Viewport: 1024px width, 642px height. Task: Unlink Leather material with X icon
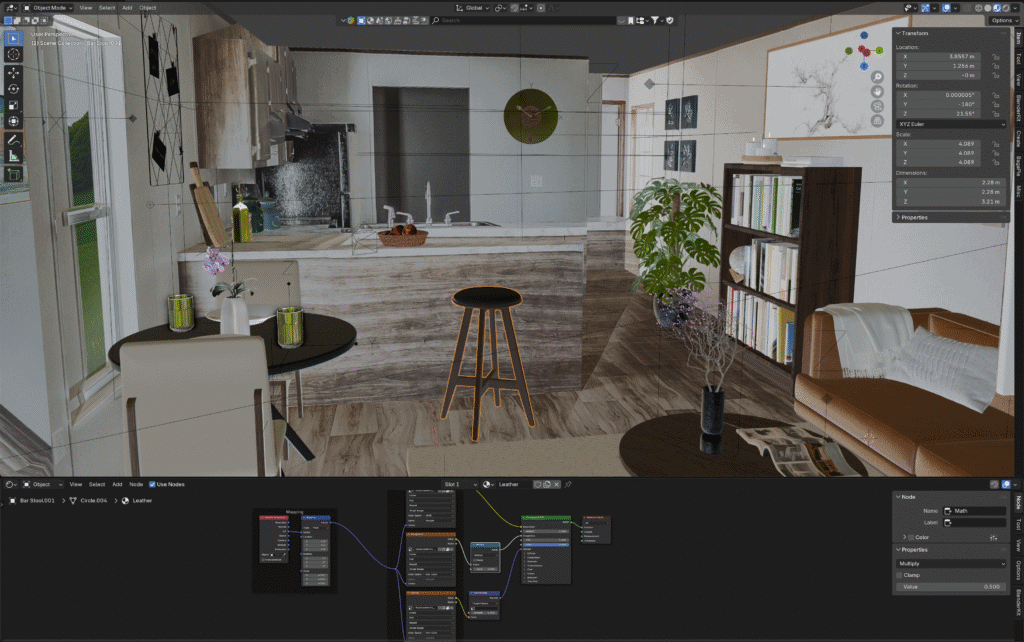(556, 485)
